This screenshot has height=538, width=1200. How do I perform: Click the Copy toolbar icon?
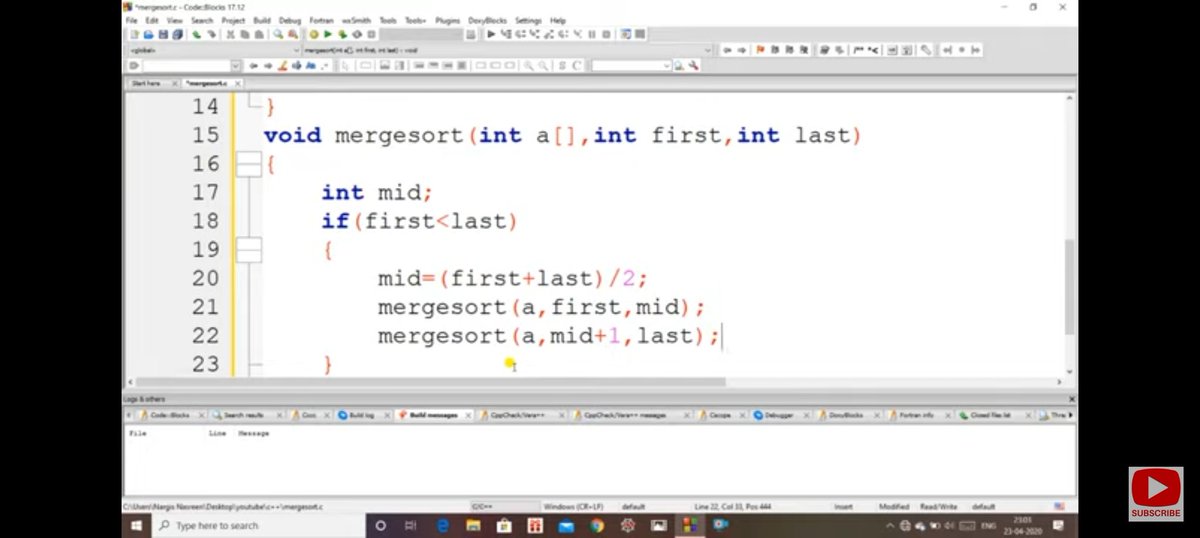246,34
